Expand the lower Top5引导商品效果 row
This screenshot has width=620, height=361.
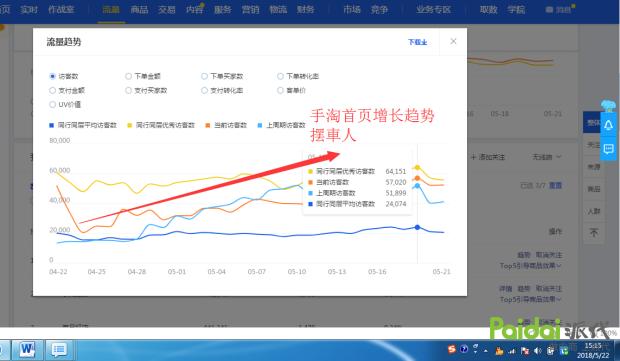[530, 299]
